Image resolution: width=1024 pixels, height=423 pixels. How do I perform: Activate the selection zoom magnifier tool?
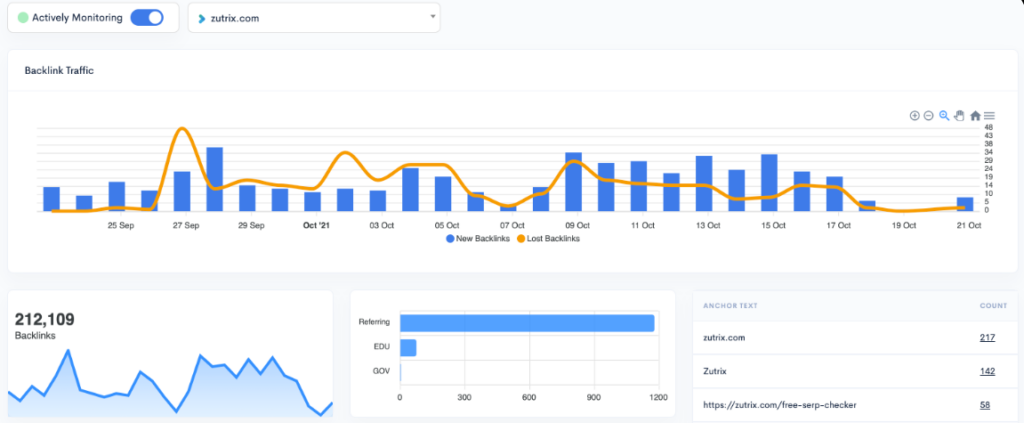tap(944, 116)
